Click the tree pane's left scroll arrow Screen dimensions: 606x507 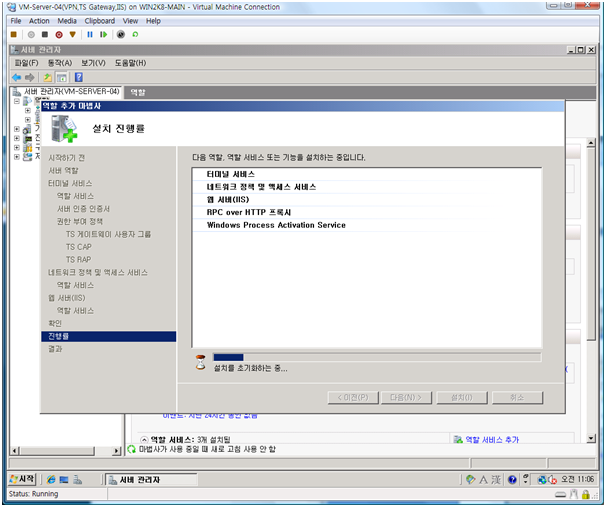[x=15, y=451]
